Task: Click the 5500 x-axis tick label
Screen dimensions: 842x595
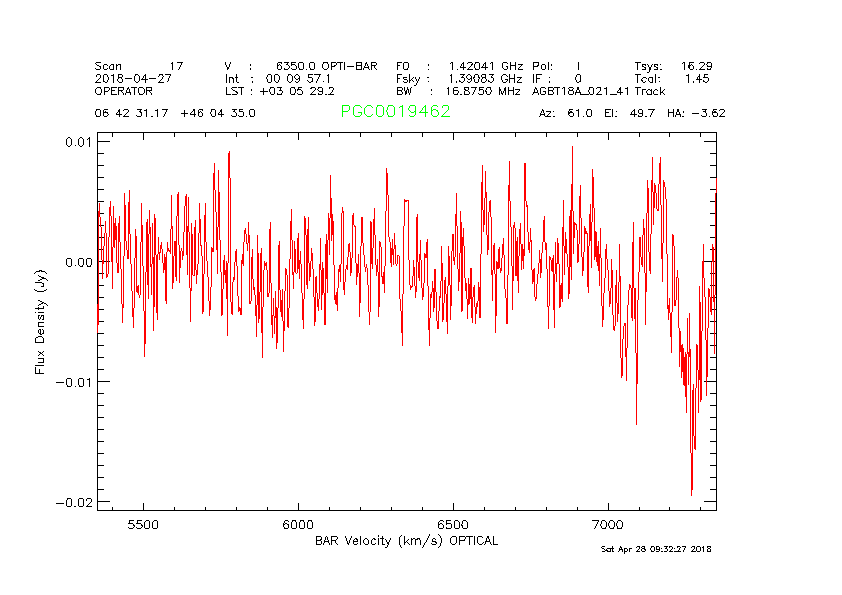Action: [144, 525]
